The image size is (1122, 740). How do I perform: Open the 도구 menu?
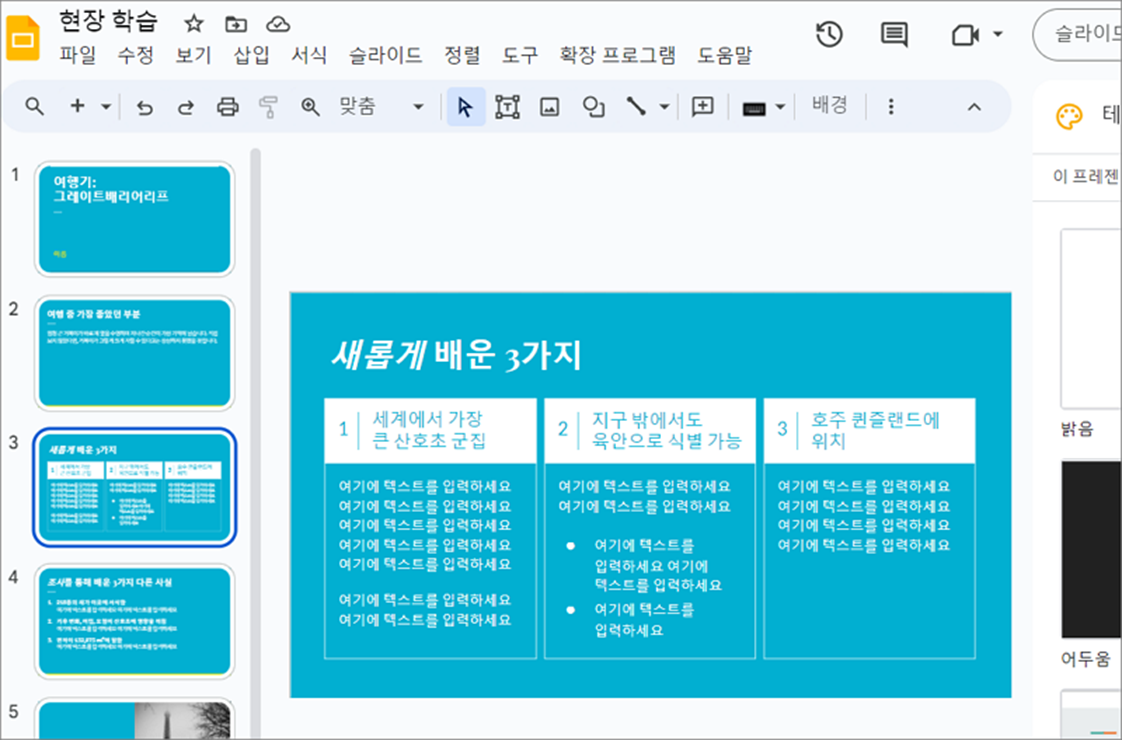[x=519, y=55]
